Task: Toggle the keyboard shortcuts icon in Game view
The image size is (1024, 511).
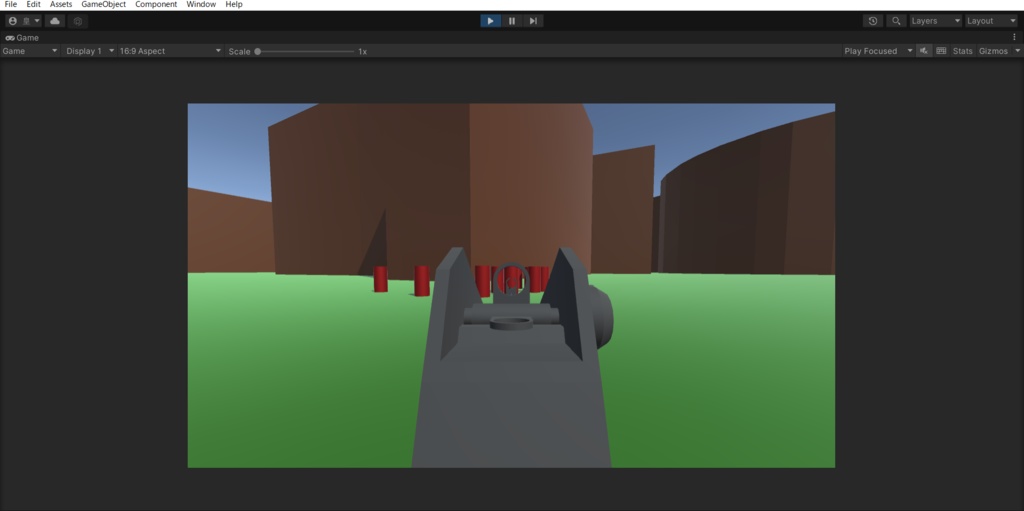Action: pyautogui.click(x=941, y=51)
